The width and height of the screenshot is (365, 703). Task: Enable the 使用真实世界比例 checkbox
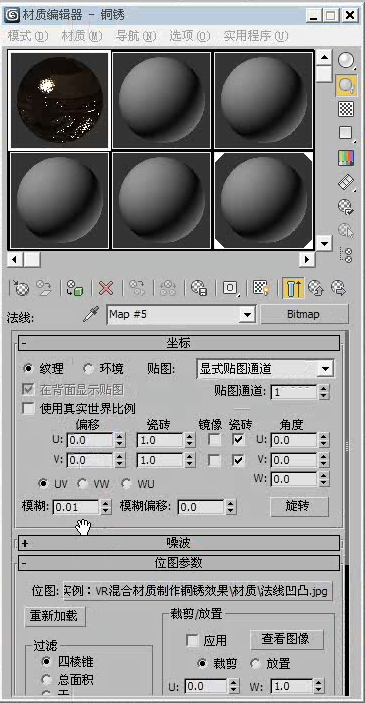[29, 408]
